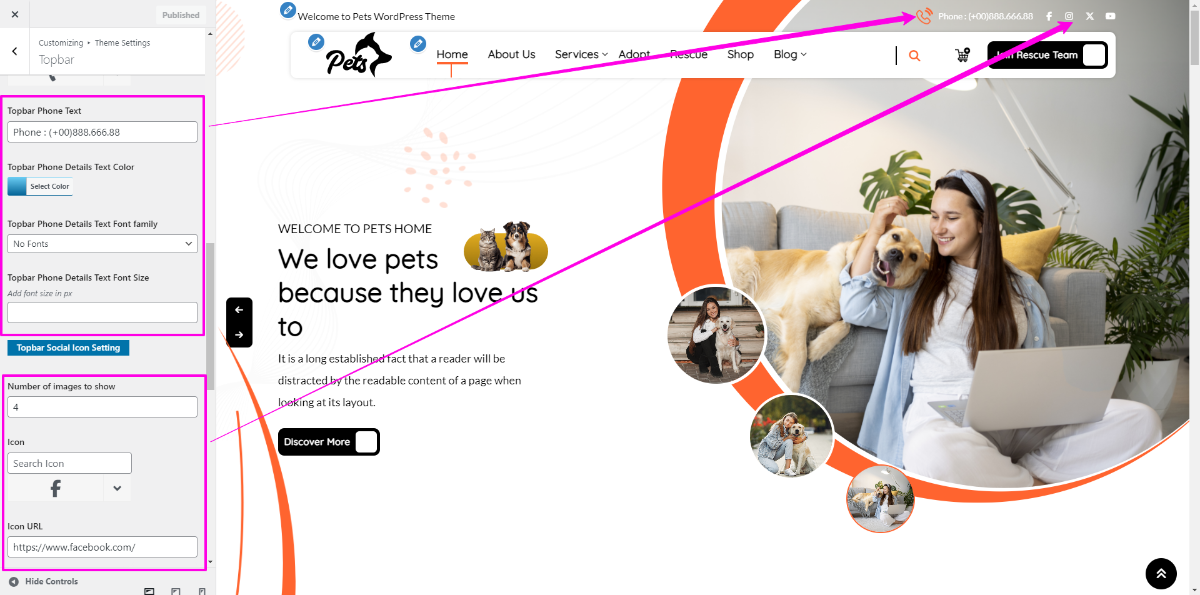Viewport: 1200px width, 595px height.
Task: Close the Customizer with the X icon
Action: point(14,14)
